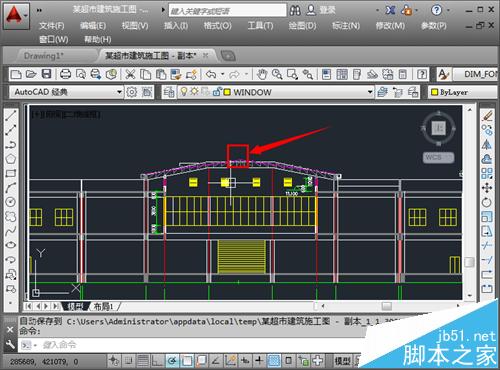The width and height of the screenshot is (500, 370).
Task: Click the Plot Preview icon
Action: 81,74
